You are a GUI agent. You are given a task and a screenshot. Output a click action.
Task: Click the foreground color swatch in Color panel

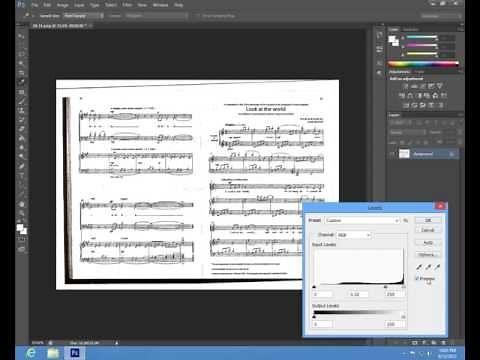392,39
